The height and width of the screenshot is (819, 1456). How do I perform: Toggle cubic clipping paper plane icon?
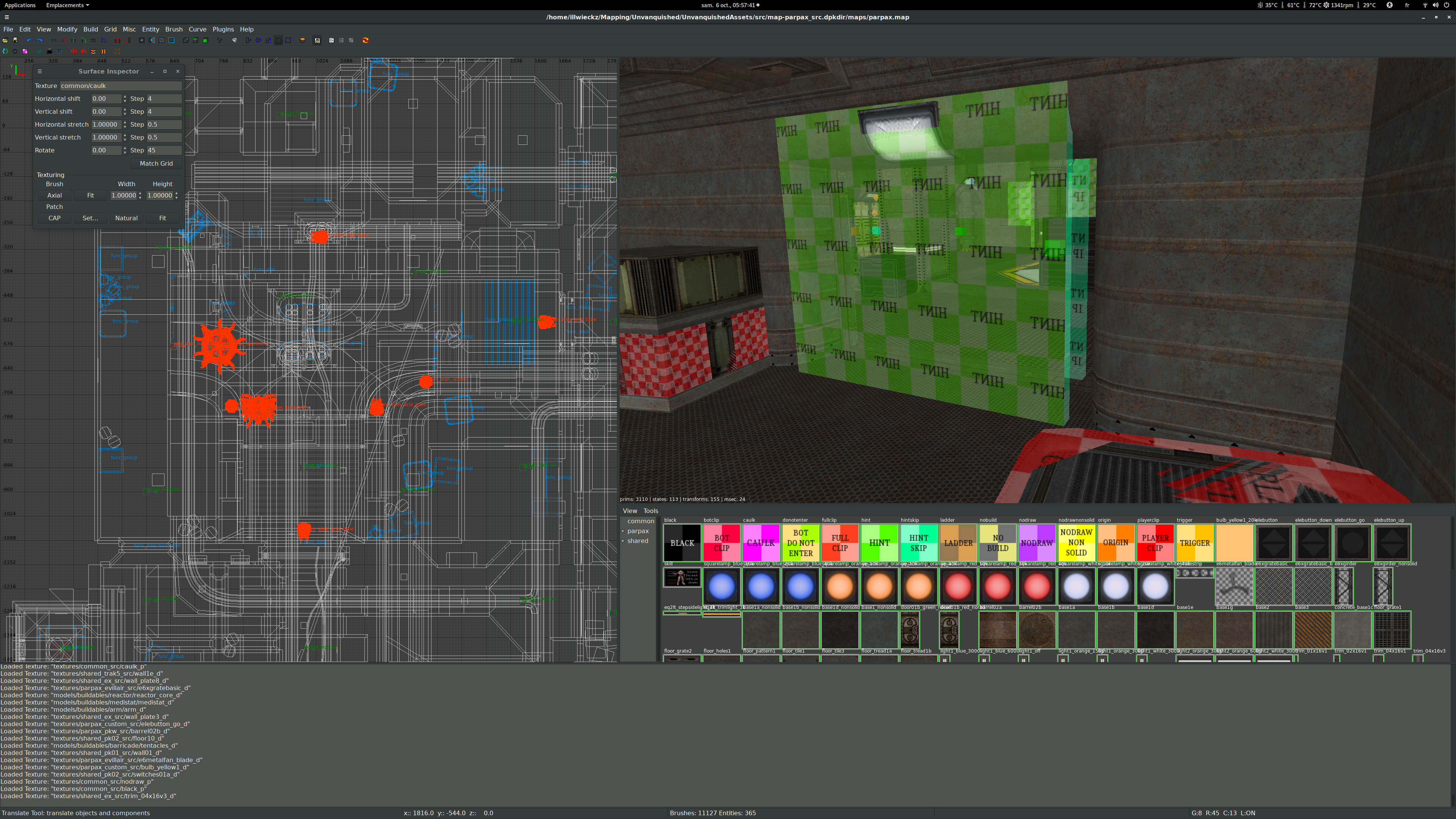tap(235, 40)
